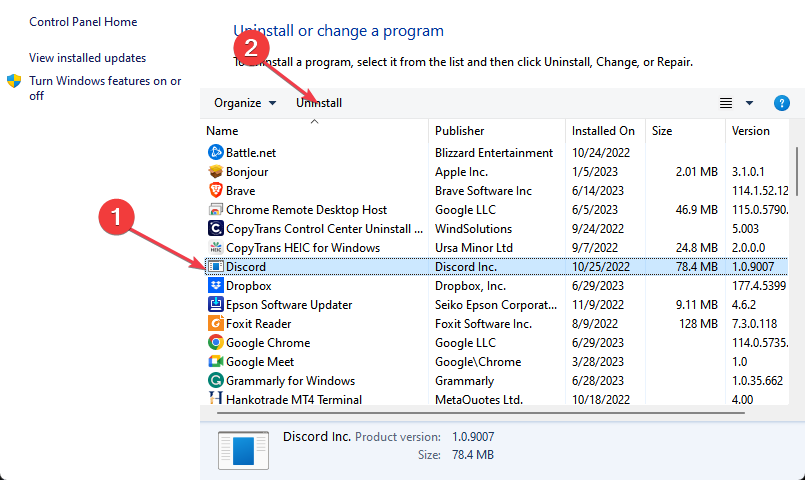
Task: Sort by the Name column header
Action: [x=222, y=131]
